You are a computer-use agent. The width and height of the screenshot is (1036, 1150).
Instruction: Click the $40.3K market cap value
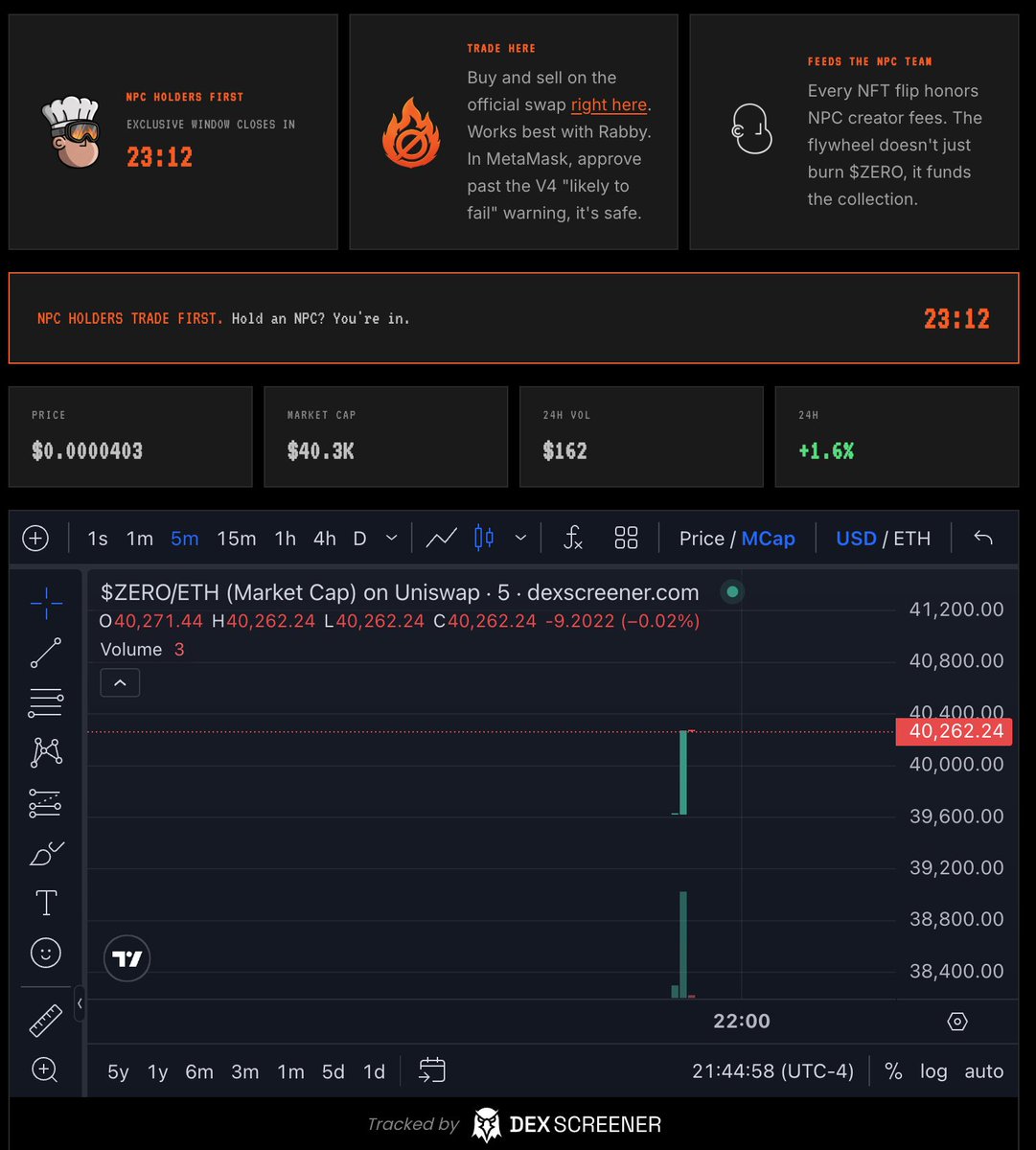pyautogui.click(x=321, y=451)
